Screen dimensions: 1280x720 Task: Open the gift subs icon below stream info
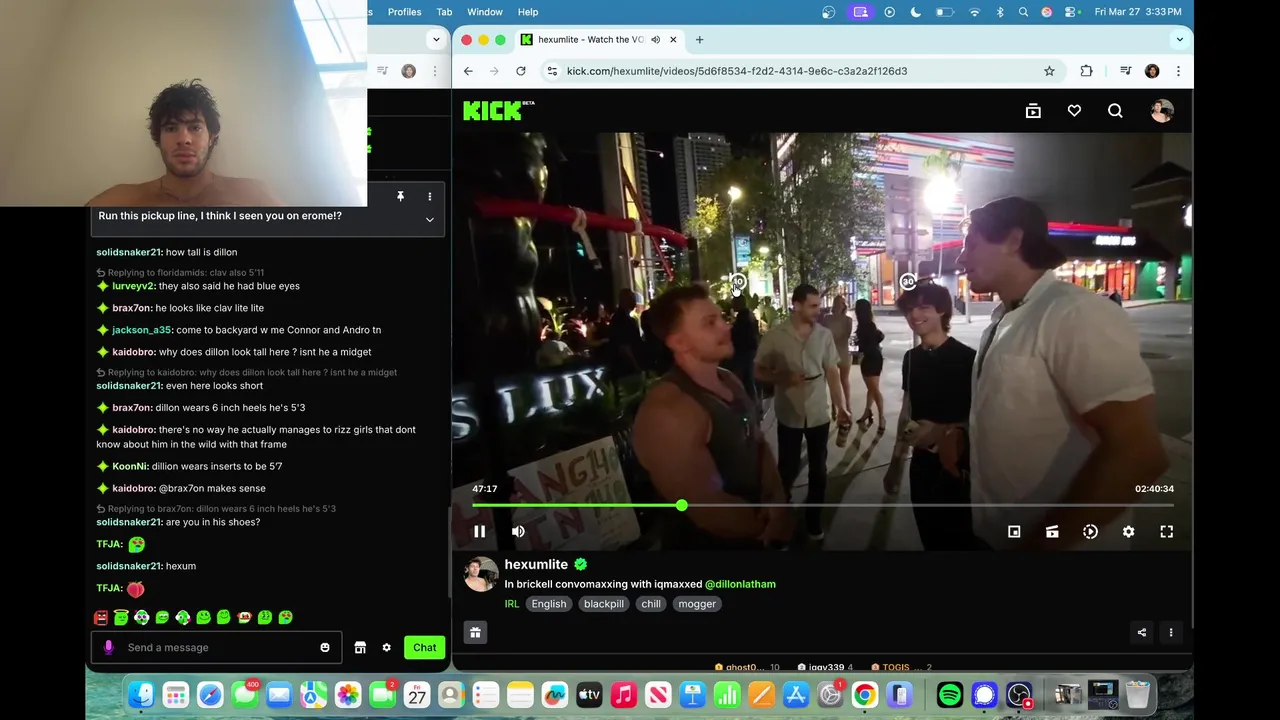click(475, 632)
